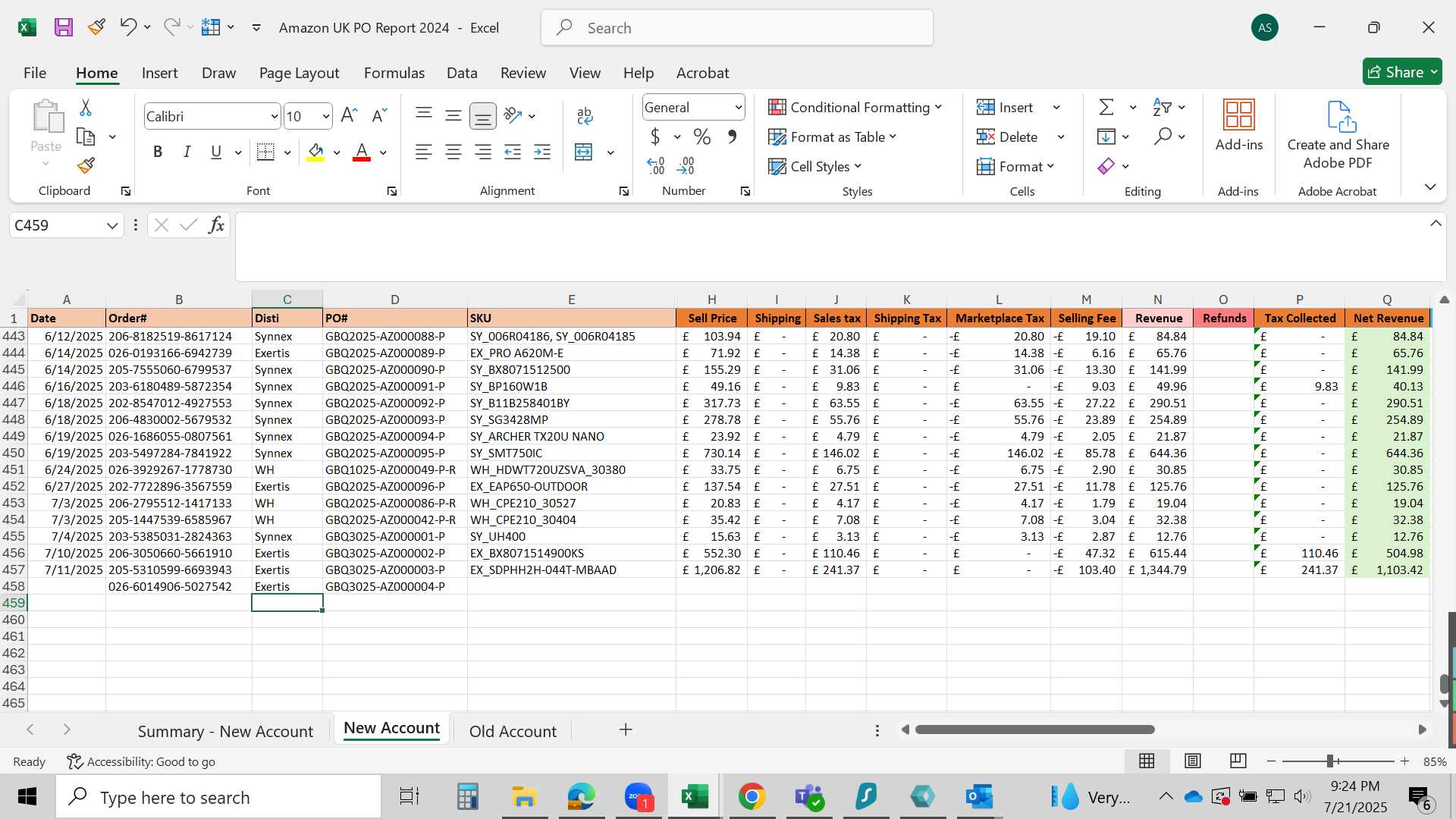Click the AS account avatar
Viewport: 1456px width, 819px height.
click(x=1264, y=28)
